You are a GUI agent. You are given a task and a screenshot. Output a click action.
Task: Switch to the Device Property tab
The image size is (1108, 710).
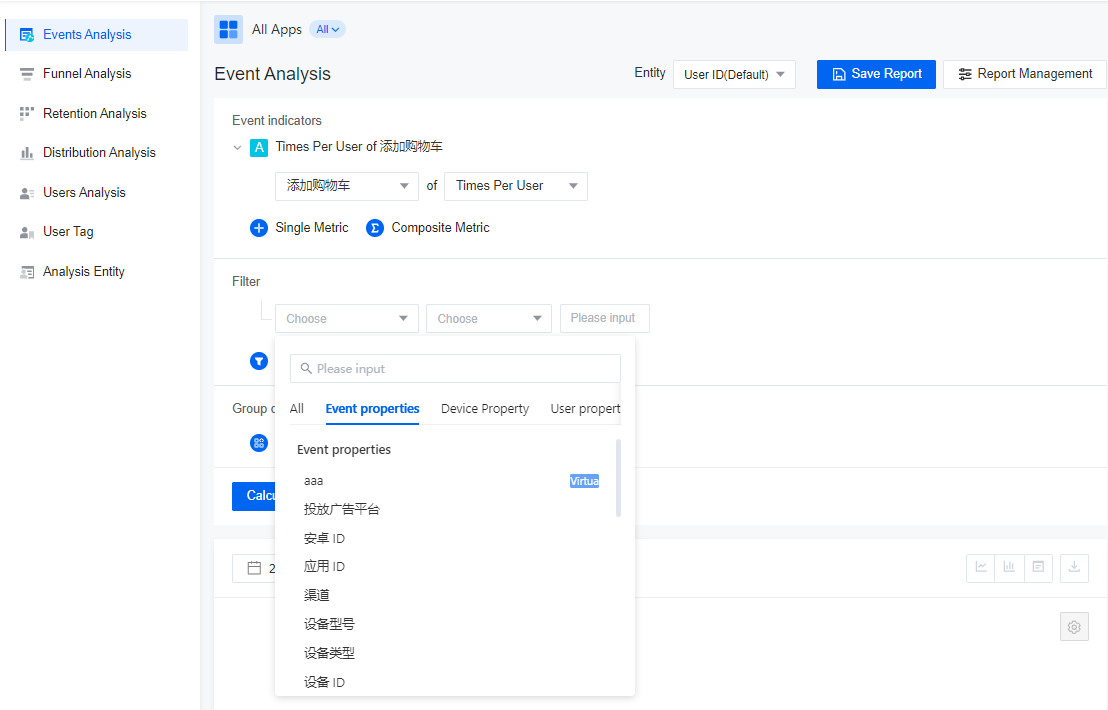(x=484, y=408)
